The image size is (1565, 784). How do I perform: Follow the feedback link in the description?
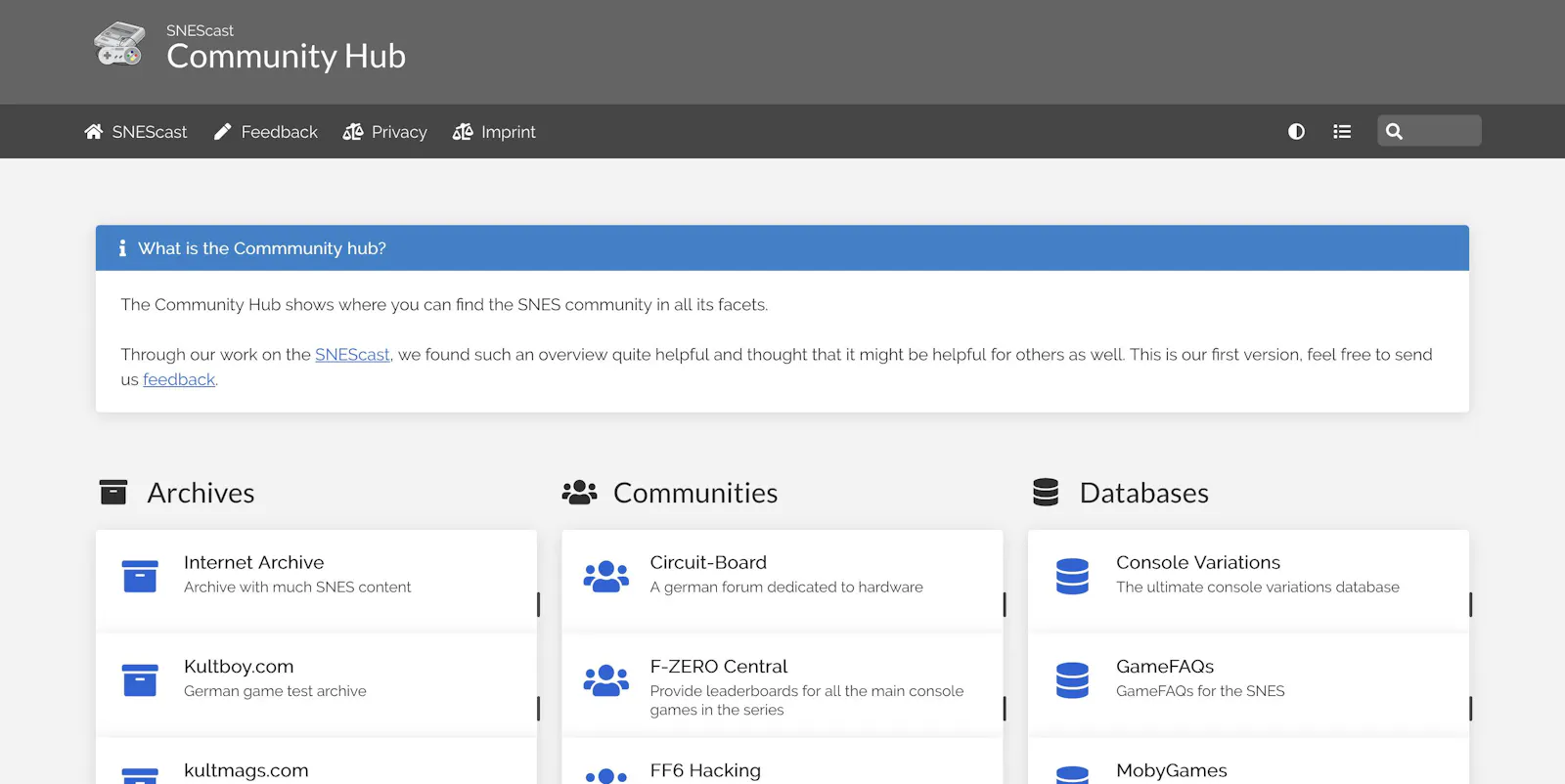click(179, 379)
